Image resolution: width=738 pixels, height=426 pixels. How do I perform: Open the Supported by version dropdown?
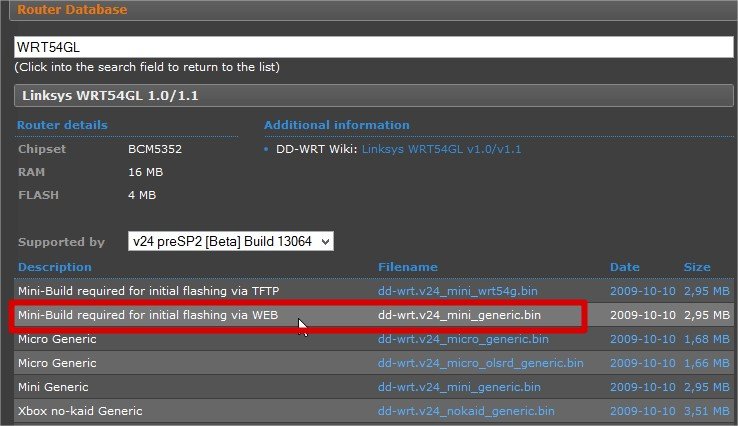[x=230, y=241]
